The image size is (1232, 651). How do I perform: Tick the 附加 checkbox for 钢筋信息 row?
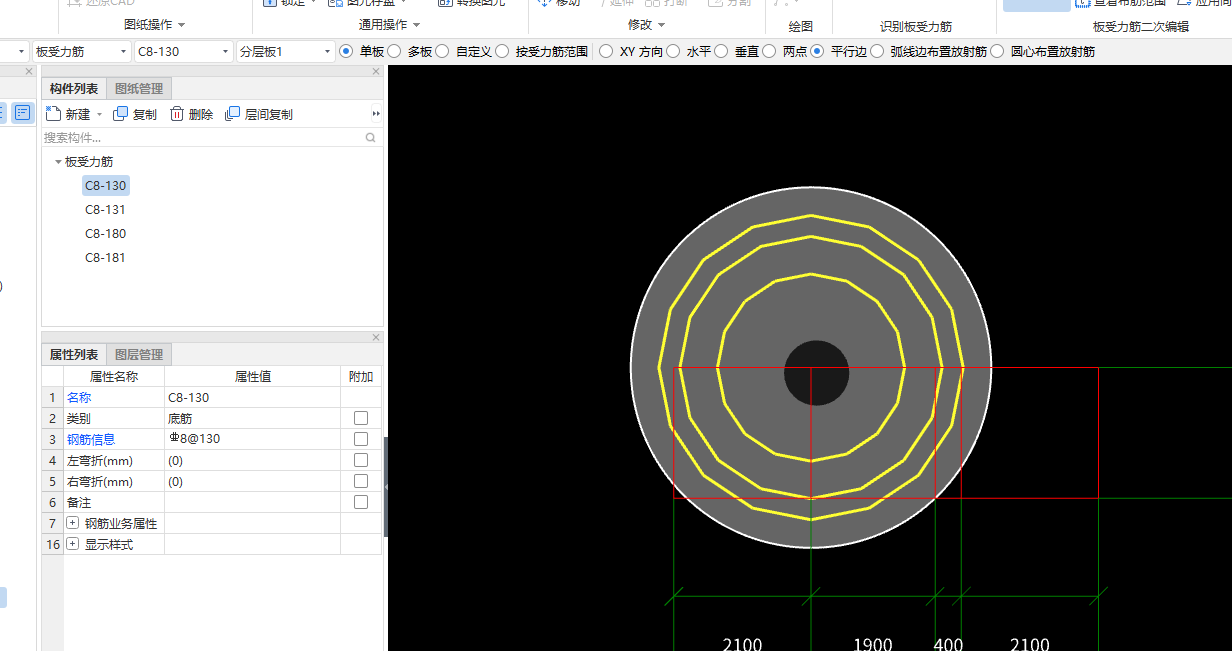point(361,439)
